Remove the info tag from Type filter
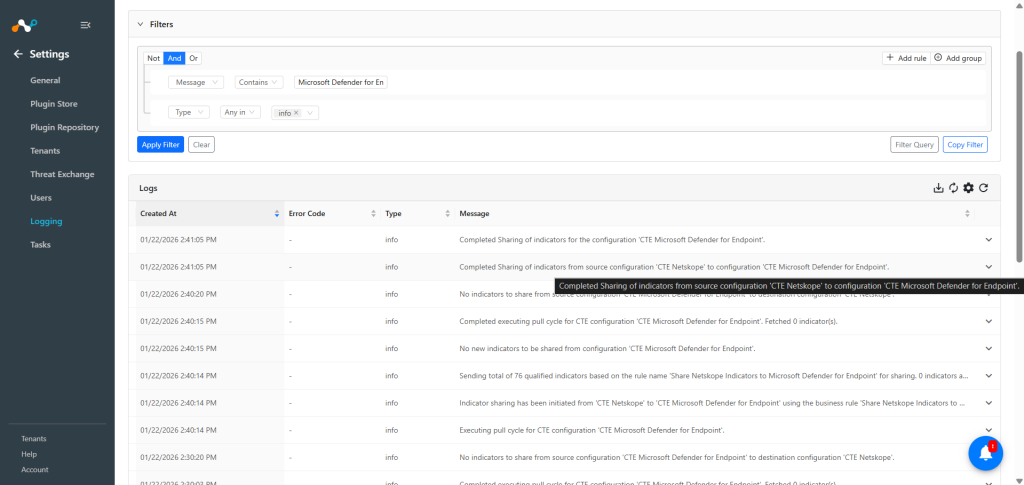Screen dimensions: 1024x485 (x=296, y=113)
